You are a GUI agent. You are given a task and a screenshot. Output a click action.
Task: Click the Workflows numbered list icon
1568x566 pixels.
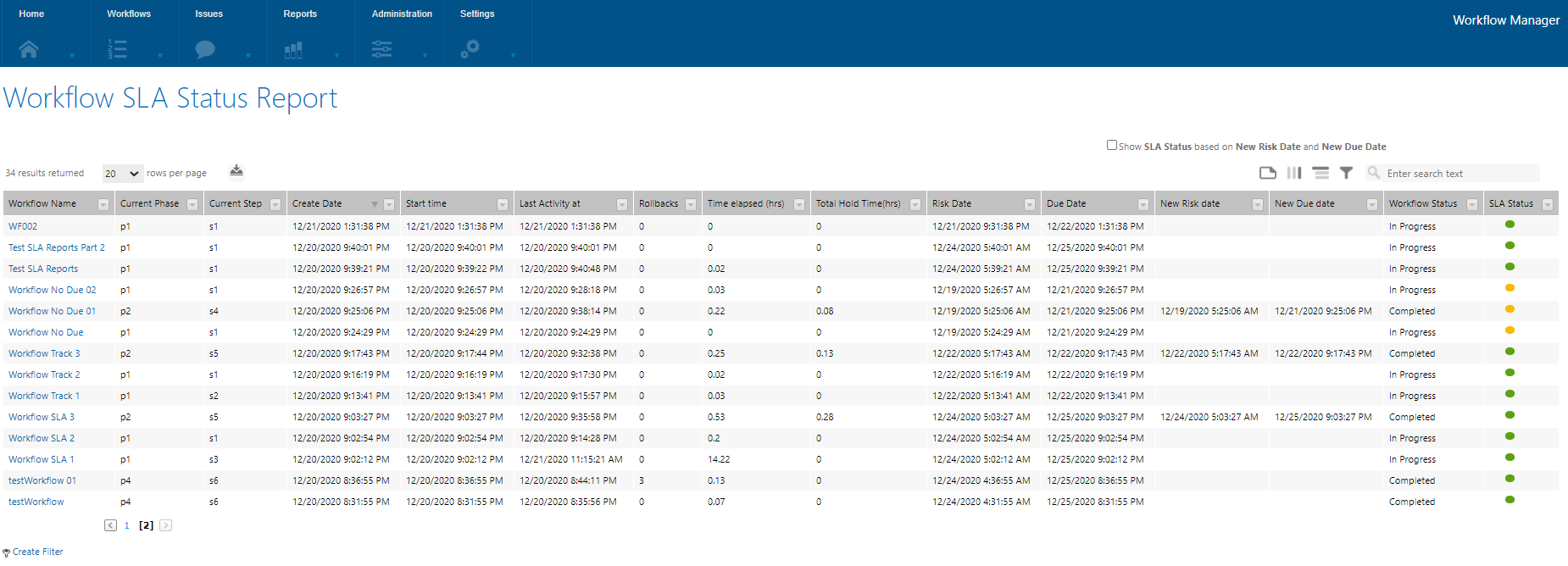point(118,49)
